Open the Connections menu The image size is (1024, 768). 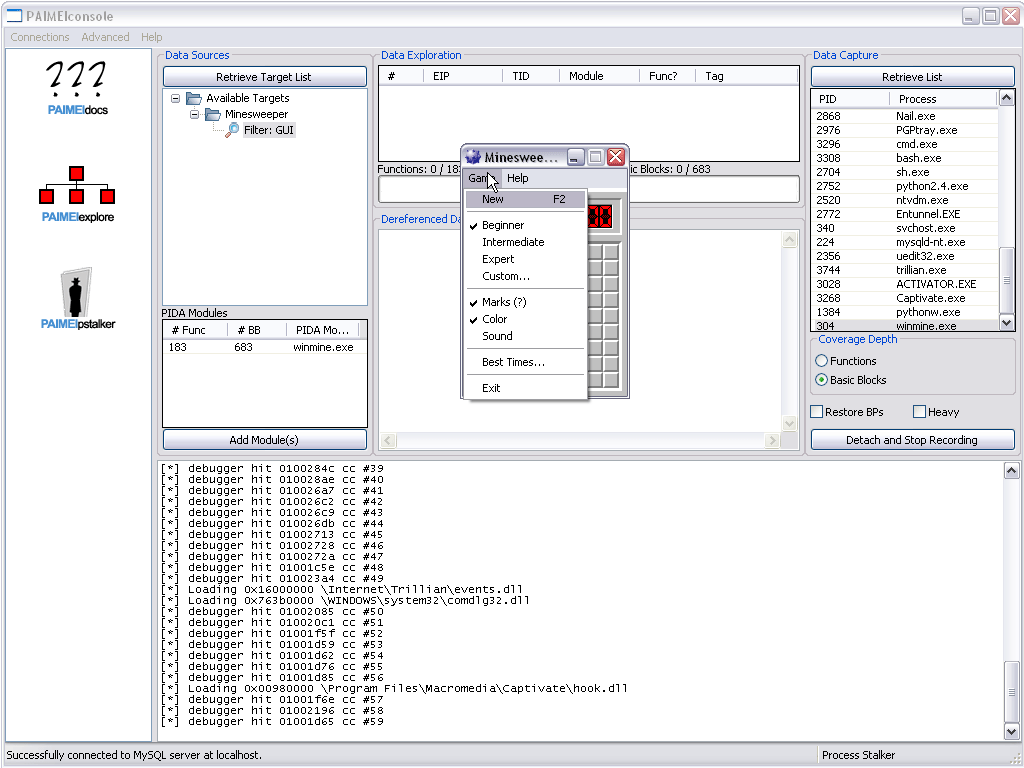pyautogui.click(x=40, y=37)
